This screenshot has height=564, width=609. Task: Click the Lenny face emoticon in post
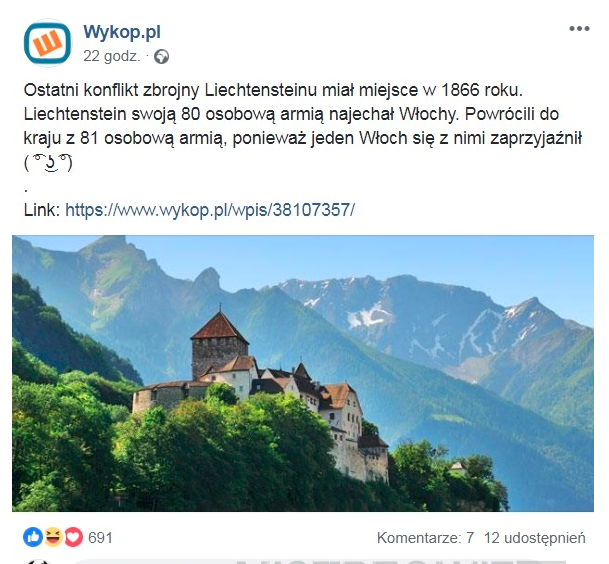[x=48, y=163]
